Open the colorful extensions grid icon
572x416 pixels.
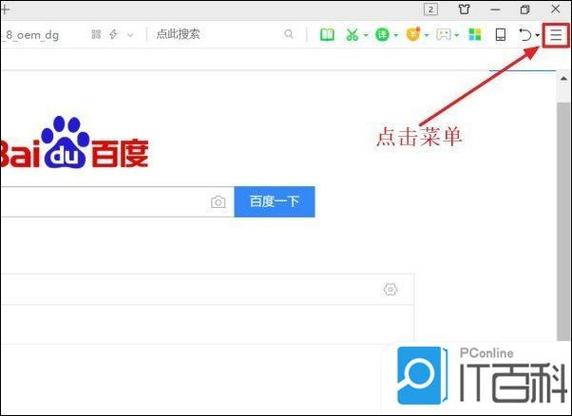[x=475, y=35]
